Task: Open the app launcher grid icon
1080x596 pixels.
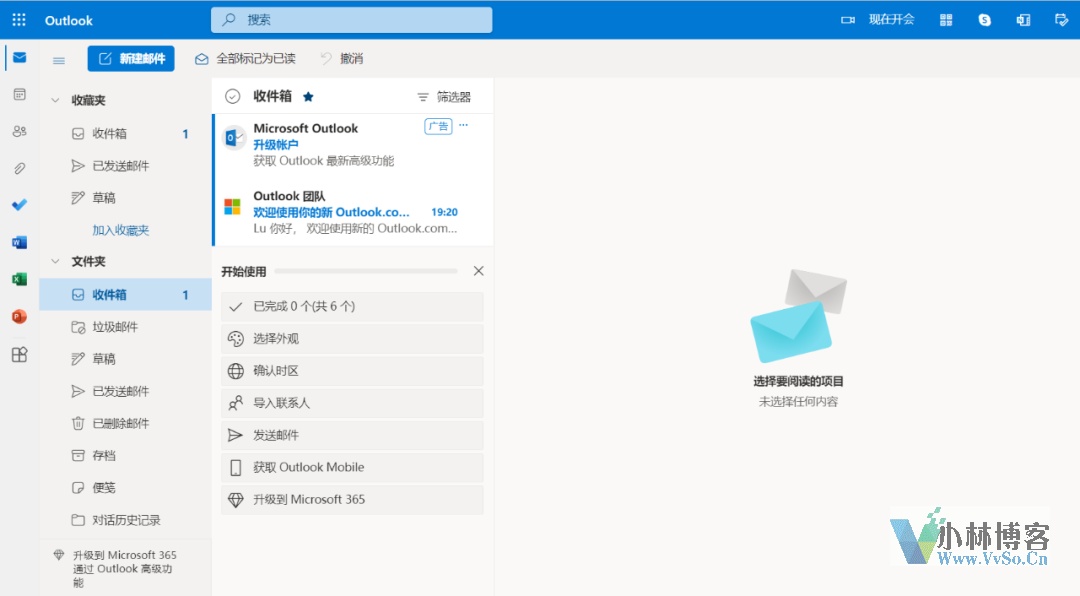Action: 19,20
